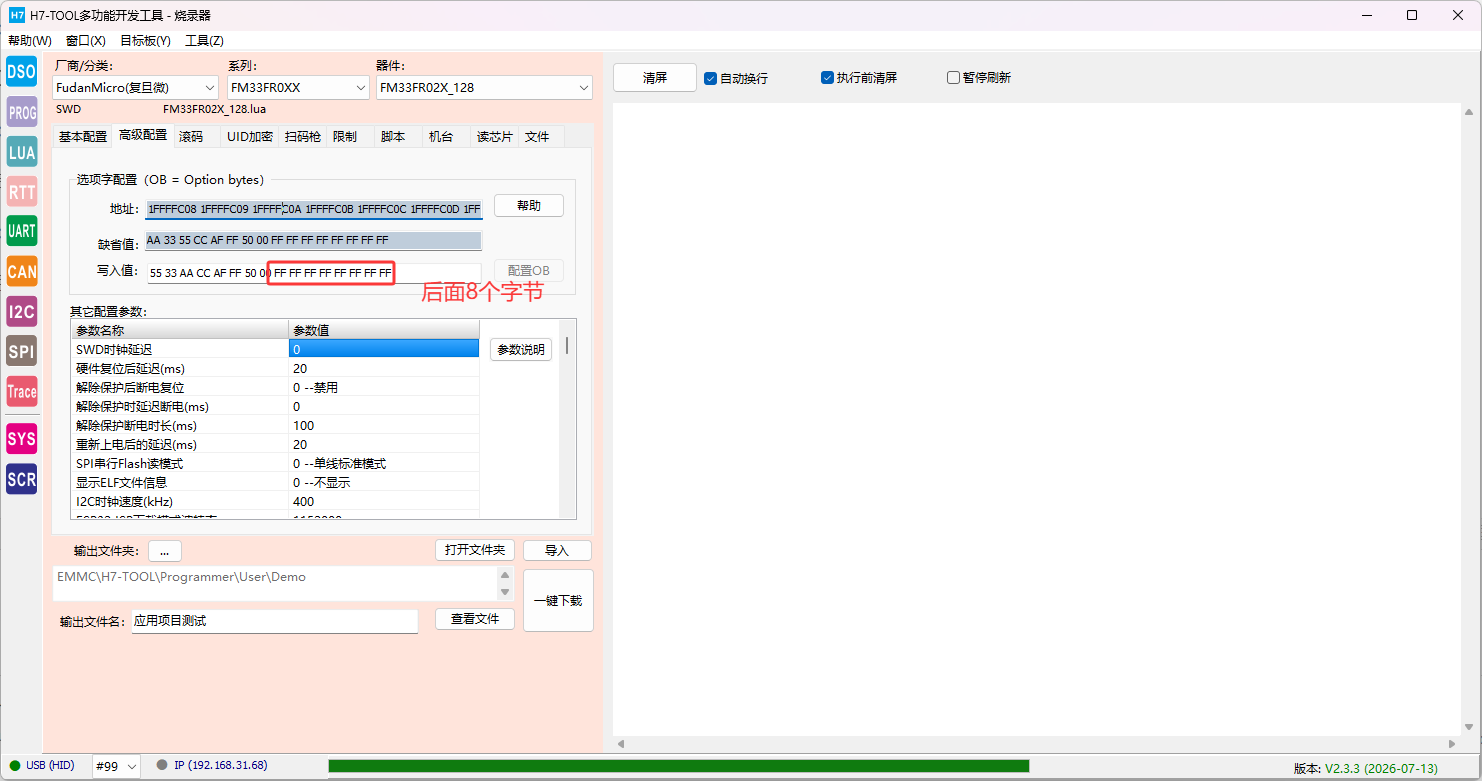Switch to the UID加密 tab
This screenshot has width=1482, height=781.
tap(250, 137)
